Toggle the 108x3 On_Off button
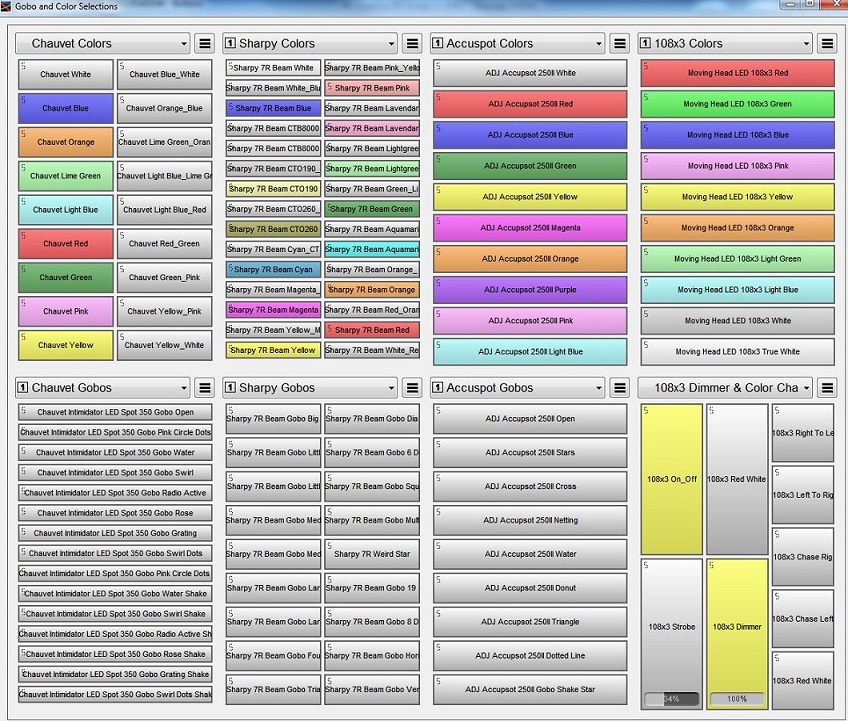 pyautogui.click(x=672, y=479)
